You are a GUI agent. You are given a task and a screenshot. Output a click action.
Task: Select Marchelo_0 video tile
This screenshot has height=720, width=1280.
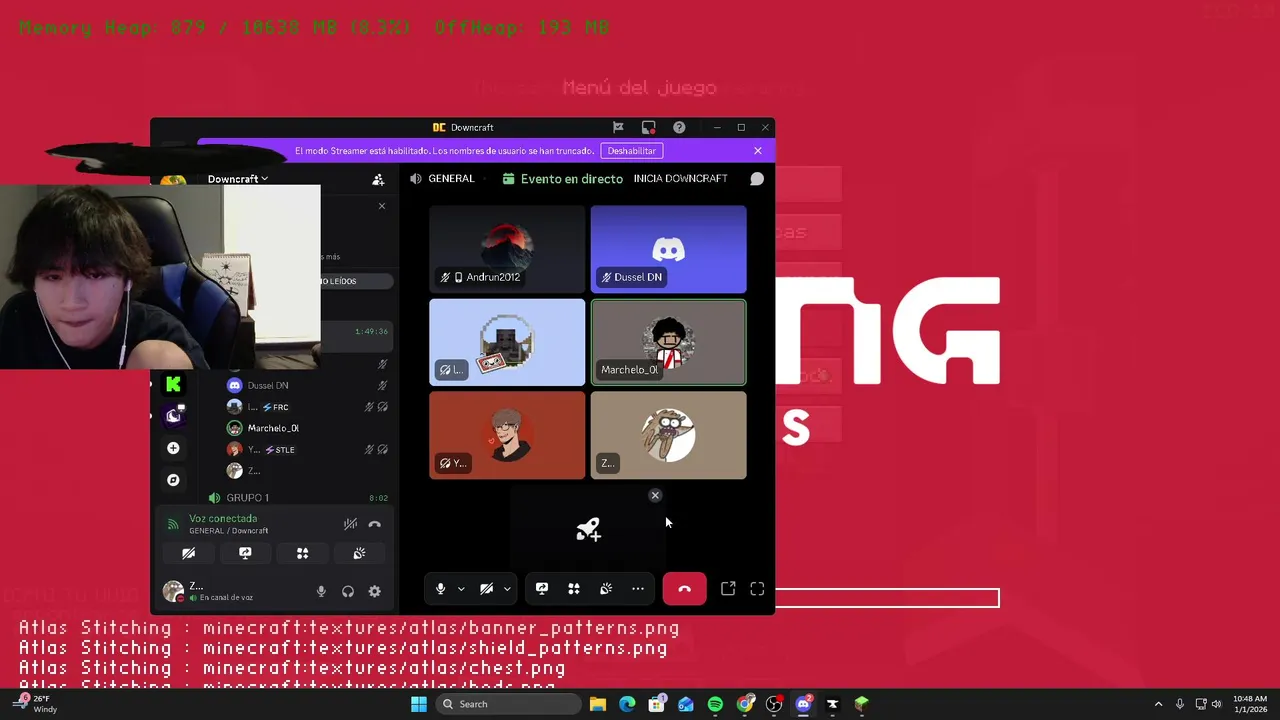click(x=668, y=342)
